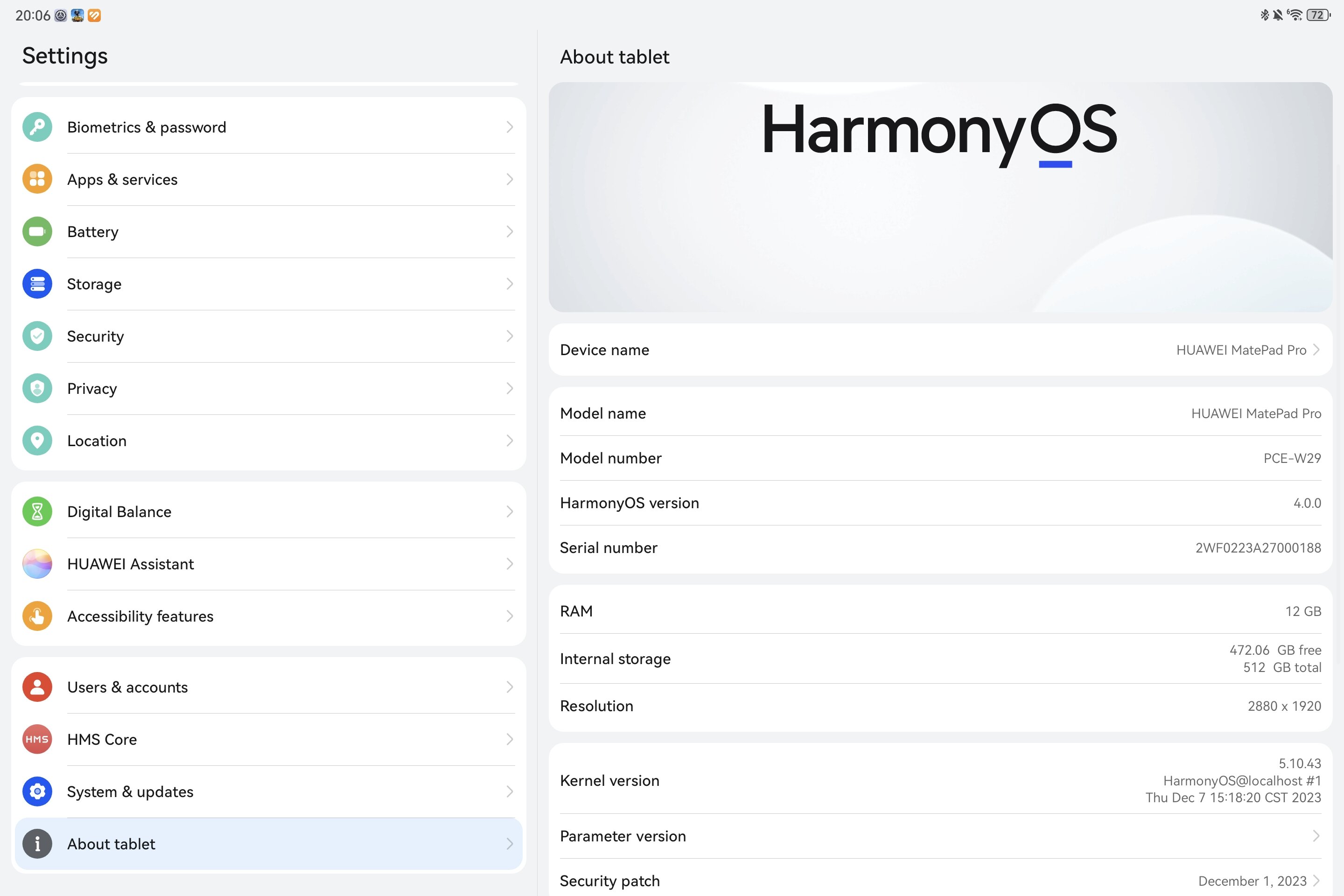Open Users & accounts settings

[269, 687]
